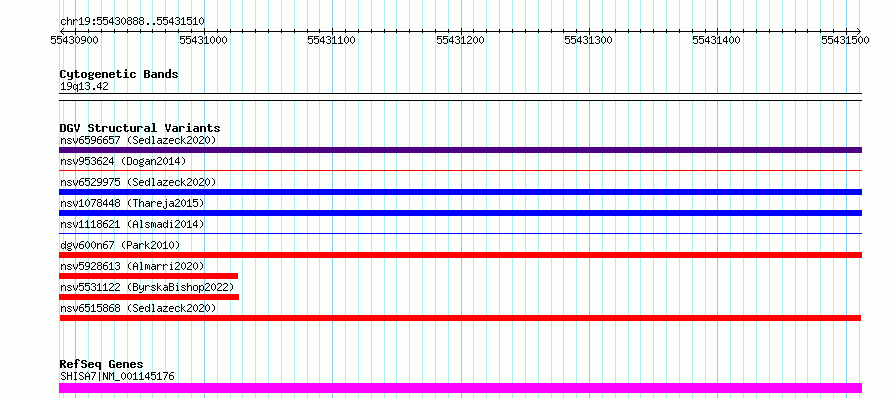Open variant nsv953624 (Dogan2014) label
890x398 pixels.
pos(123,161)
